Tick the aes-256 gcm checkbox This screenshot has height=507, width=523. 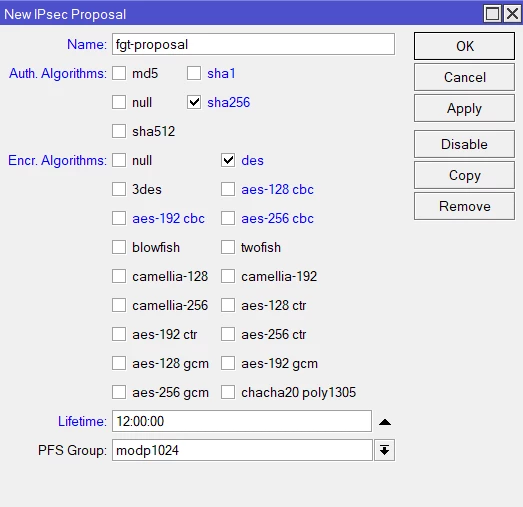(119, 392)
